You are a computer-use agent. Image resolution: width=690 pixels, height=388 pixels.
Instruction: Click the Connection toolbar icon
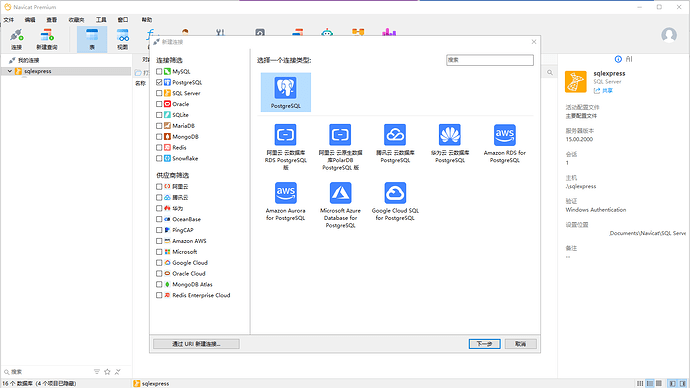click(x=16, y=39)
